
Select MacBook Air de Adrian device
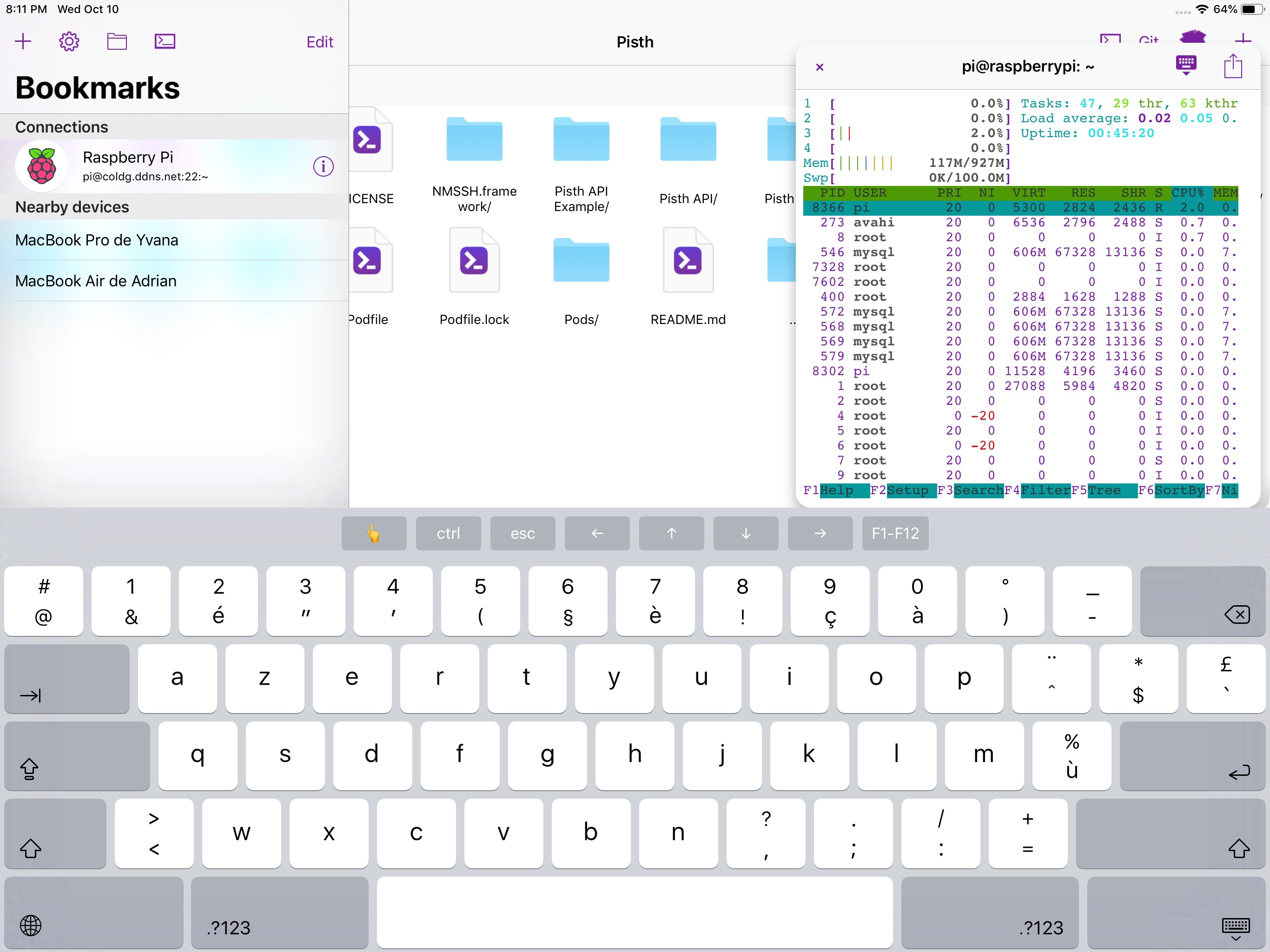tap(174, 281)
